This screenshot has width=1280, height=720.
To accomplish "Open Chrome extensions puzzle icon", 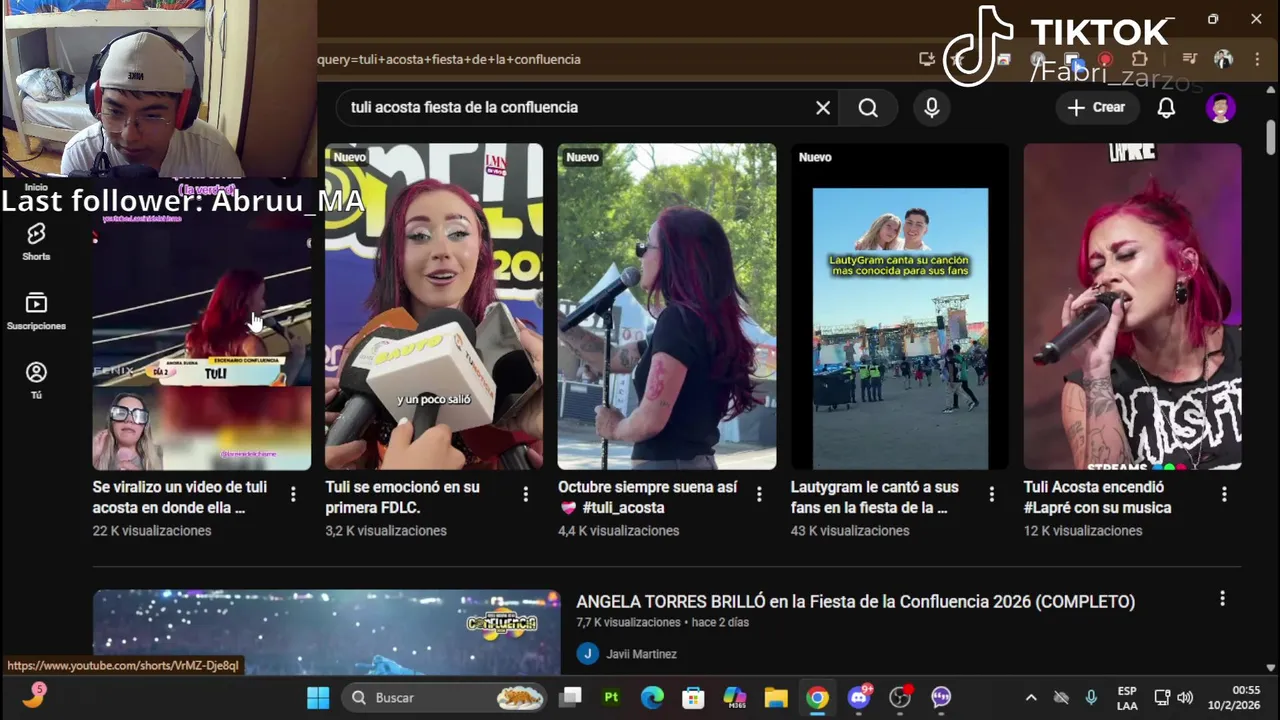I will (1139, 59).
